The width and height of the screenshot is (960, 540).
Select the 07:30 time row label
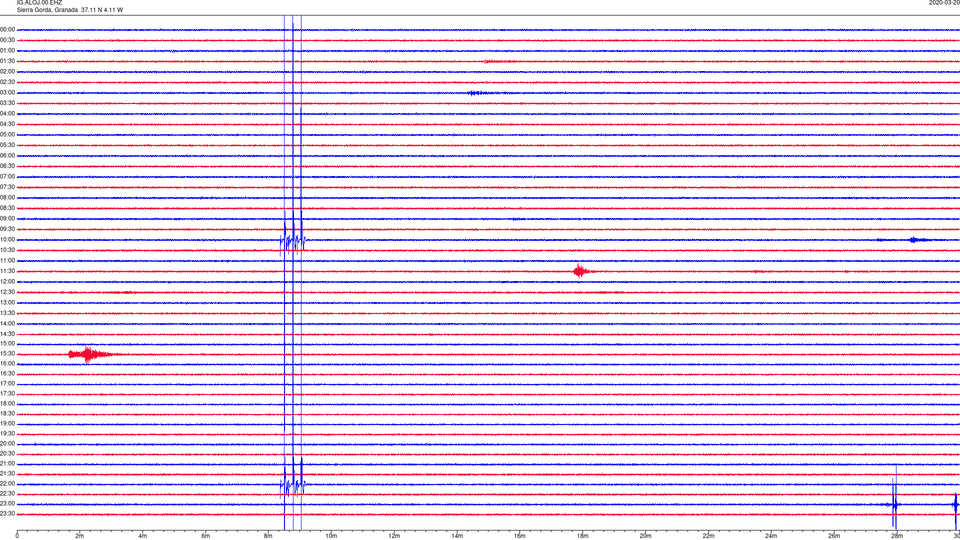point(7,187)
